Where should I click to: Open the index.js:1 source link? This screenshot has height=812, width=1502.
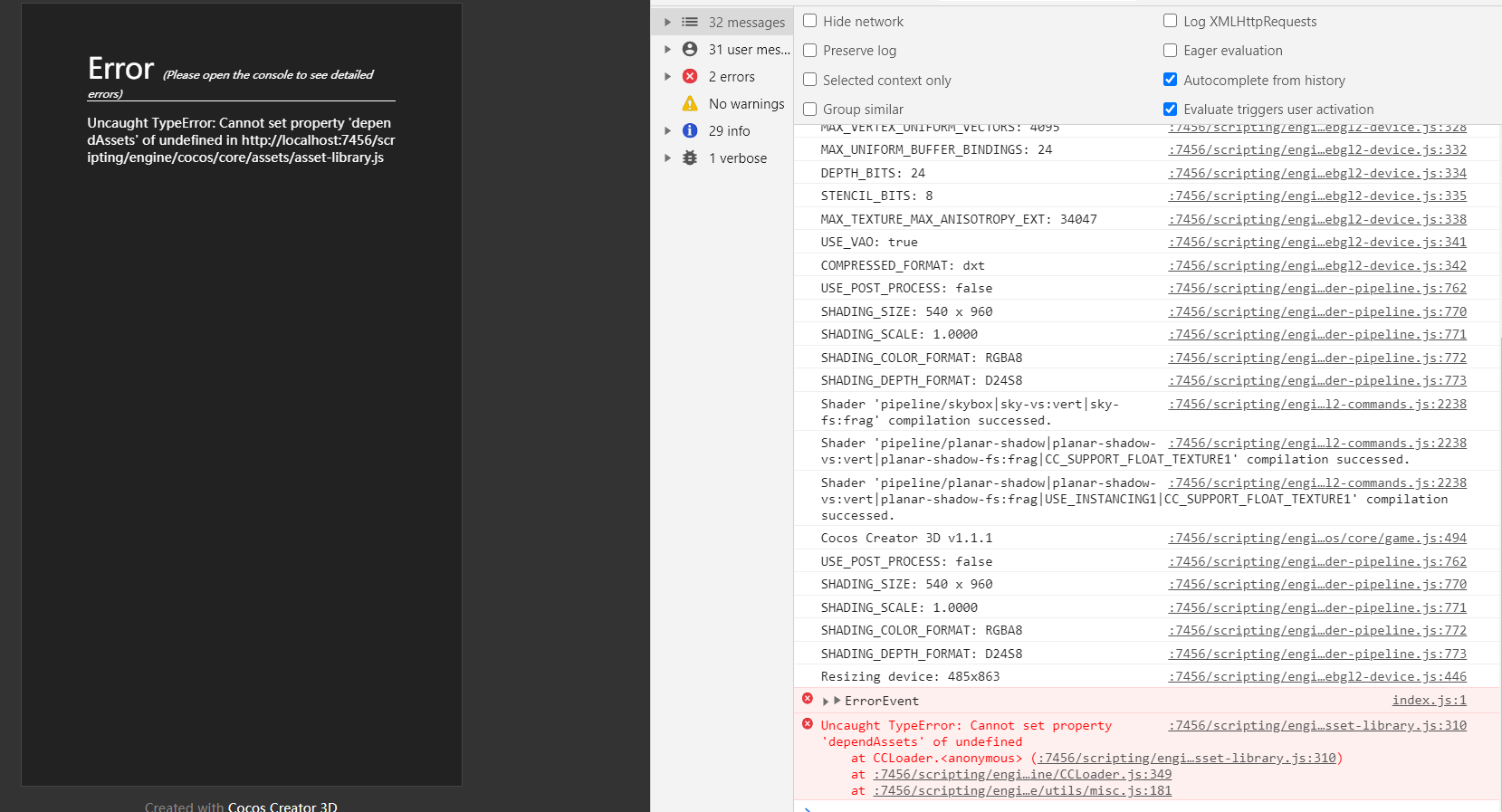click(1429, 700)
